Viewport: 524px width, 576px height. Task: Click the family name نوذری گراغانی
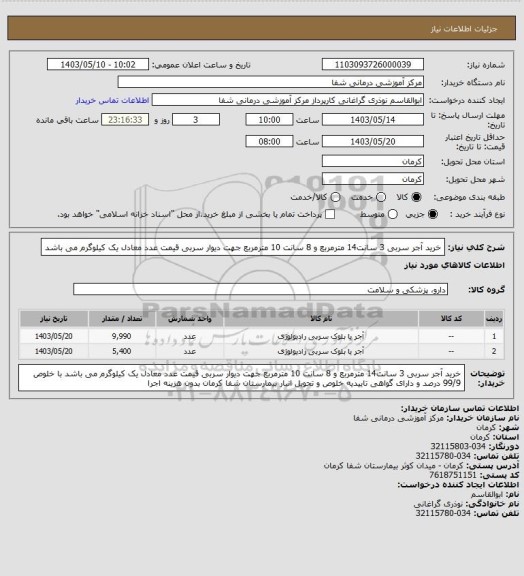pyautogui.click(x=438, y=504)
